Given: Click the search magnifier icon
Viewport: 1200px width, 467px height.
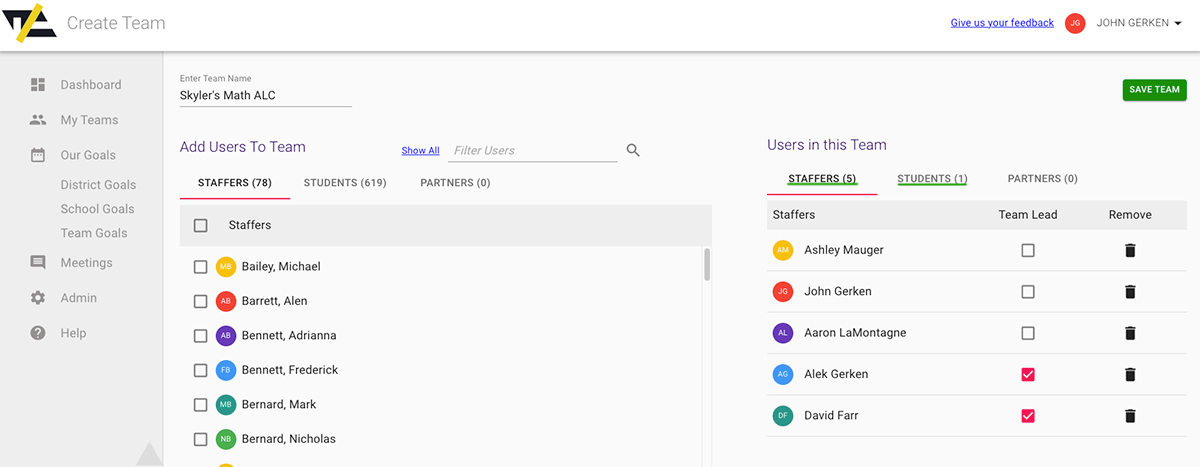Looking at the screenshot, I should (x=633, y=151).
